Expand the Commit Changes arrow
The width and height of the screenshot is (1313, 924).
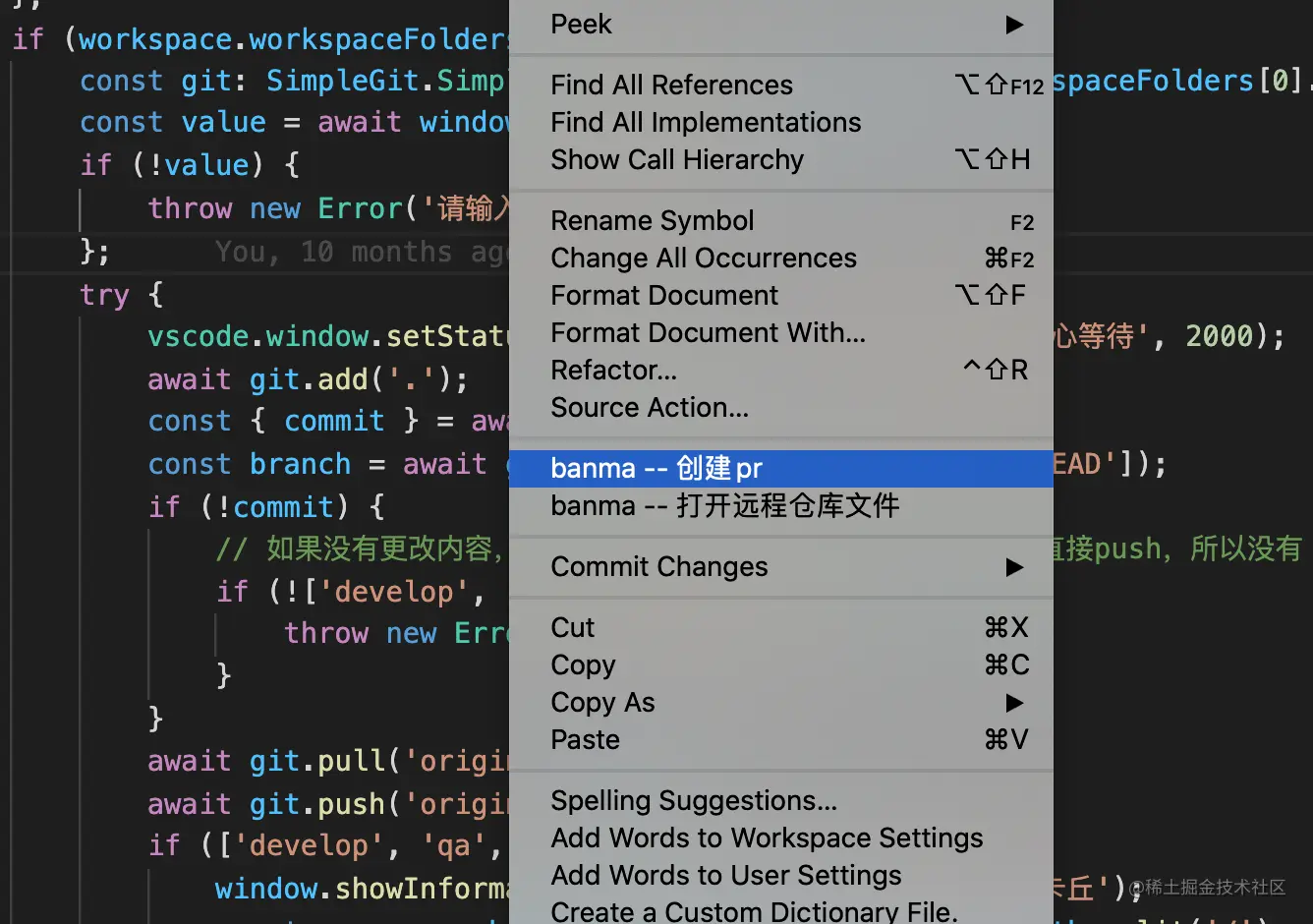[1015, 567]
